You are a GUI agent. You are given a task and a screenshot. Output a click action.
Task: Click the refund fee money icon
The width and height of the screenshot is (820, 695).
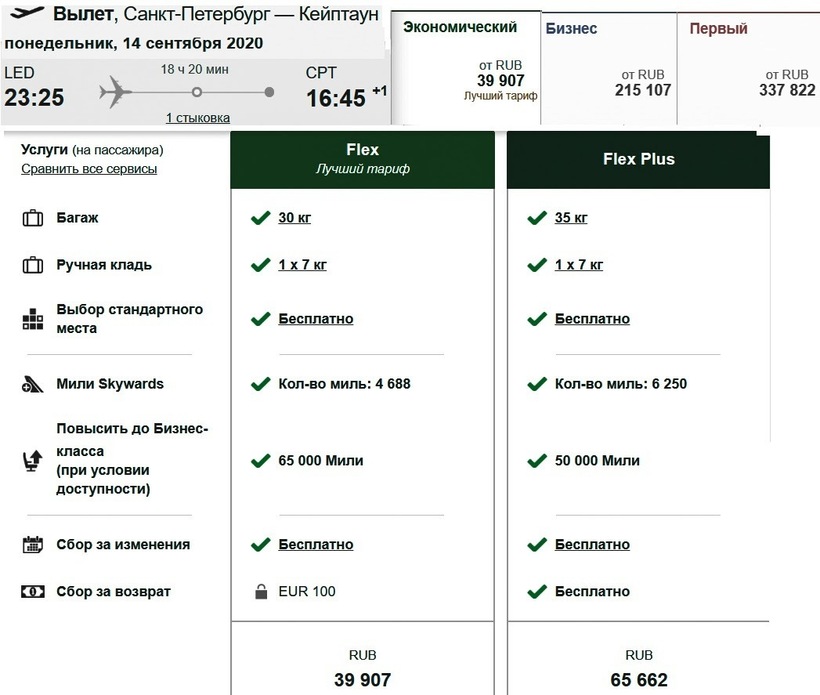coord(33,592)
